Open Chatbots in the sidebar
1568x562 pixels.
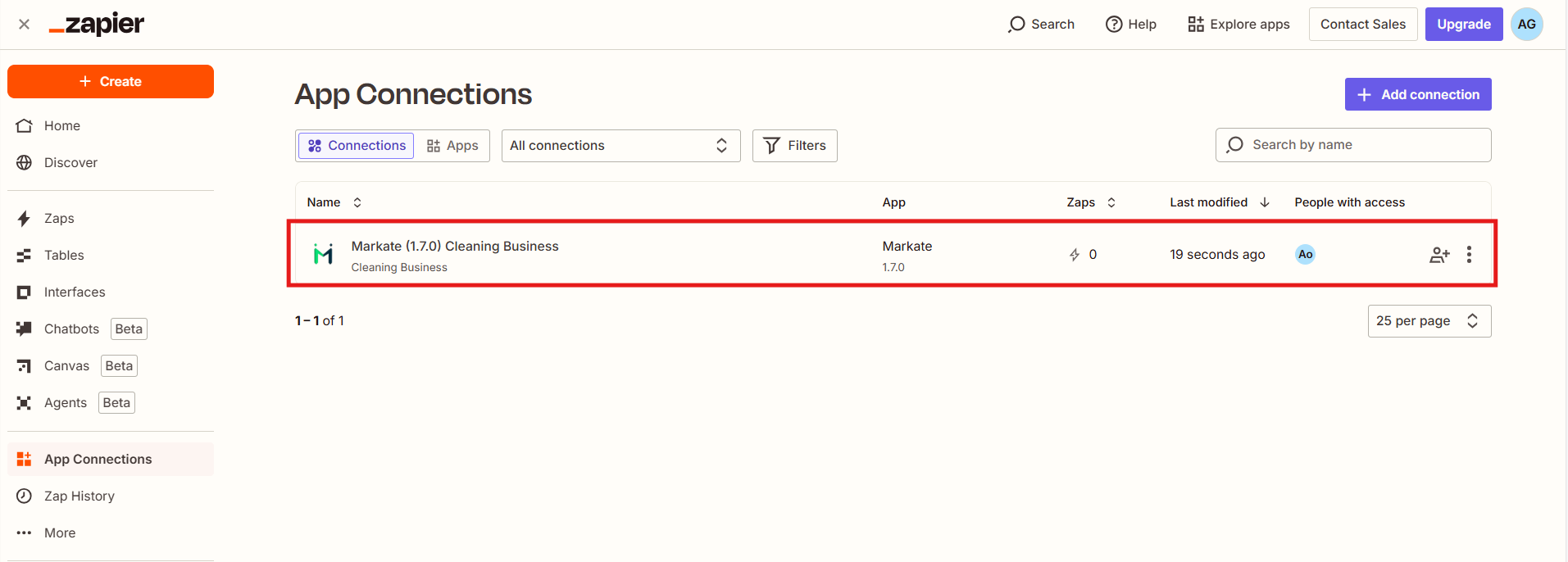pyautogui.click(x=111, y=329)
